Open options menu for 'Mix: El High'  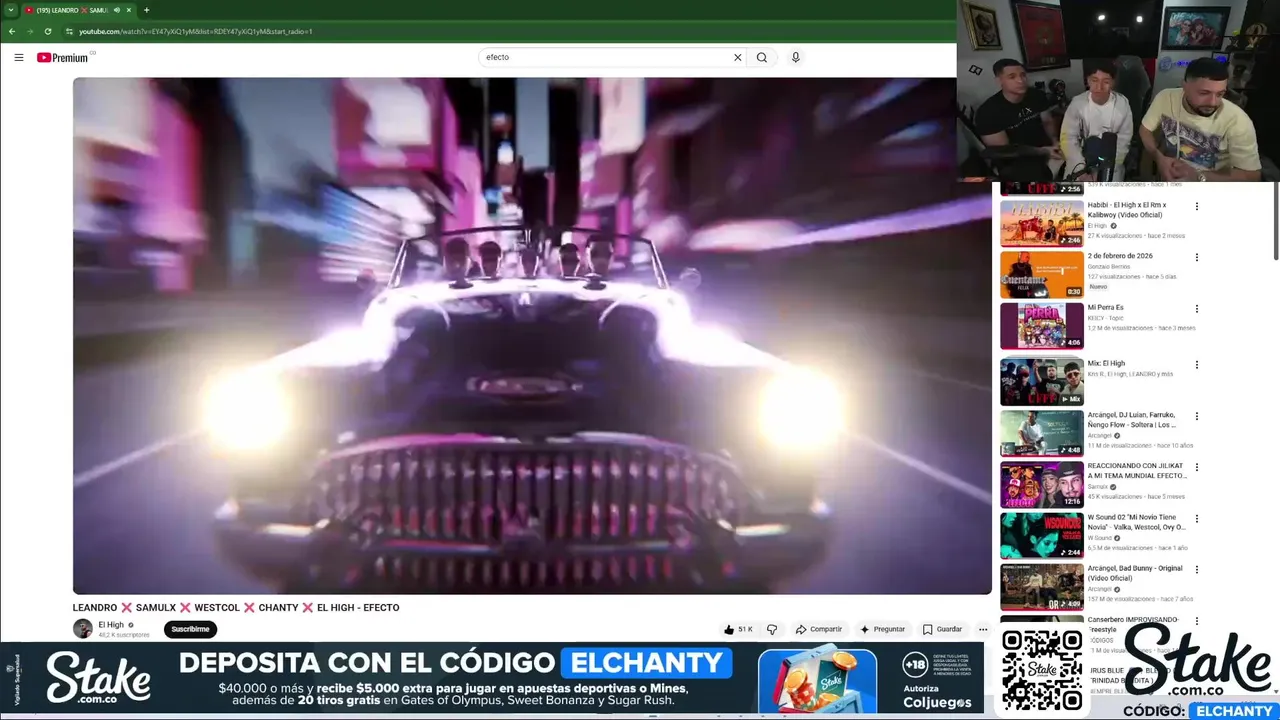coord(1197,365)
